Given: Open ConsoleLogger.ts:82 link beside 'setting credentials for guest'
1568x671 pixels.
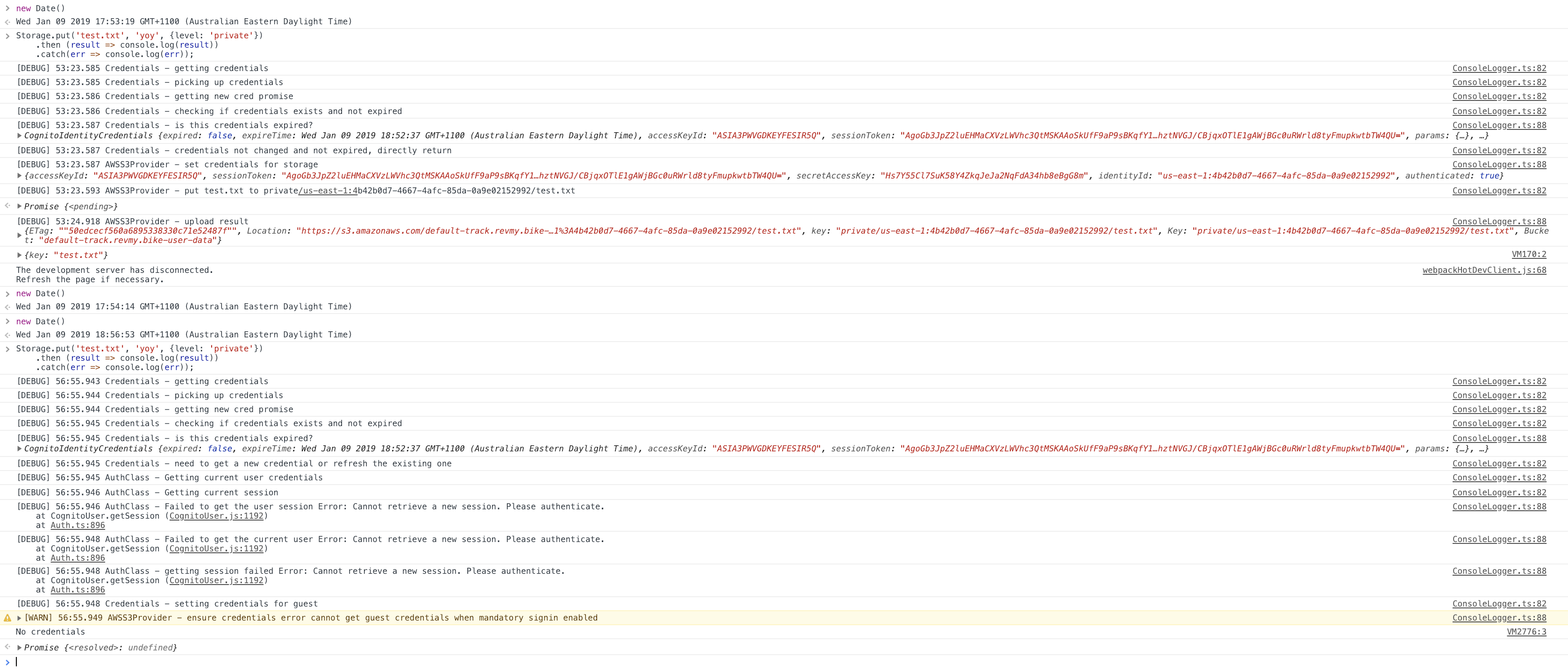Looking at the screenshot, I should coord(1498,604).
